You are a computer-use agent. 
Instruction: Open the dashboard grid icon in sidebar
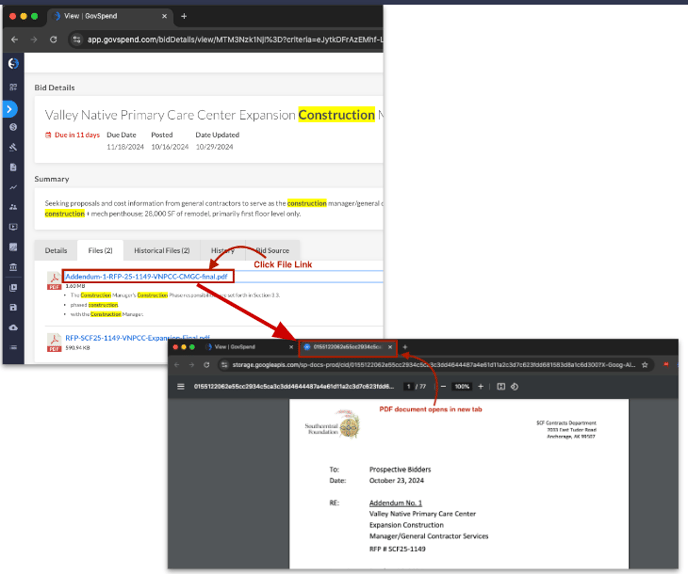[x=13, y=87]
